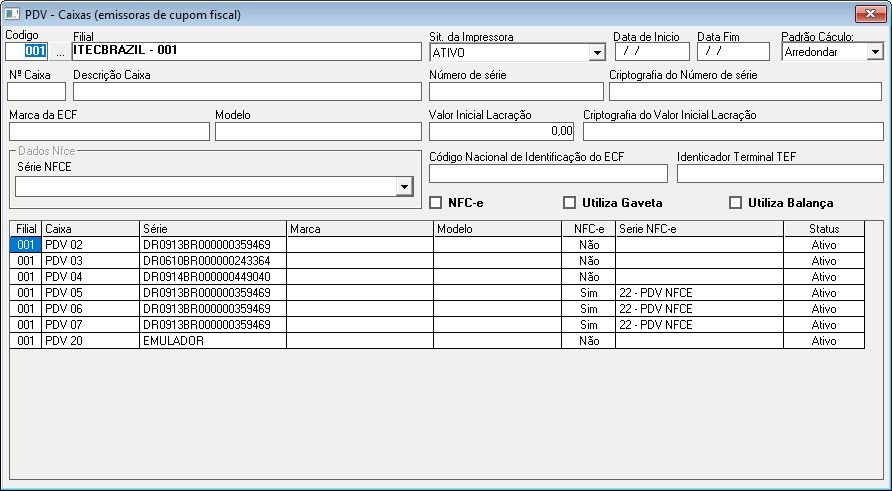This screenshot has width=892, height=491.
Task: Expand the Série NFCE combo box
Action: pyautogui.click(x=404, y=187)
